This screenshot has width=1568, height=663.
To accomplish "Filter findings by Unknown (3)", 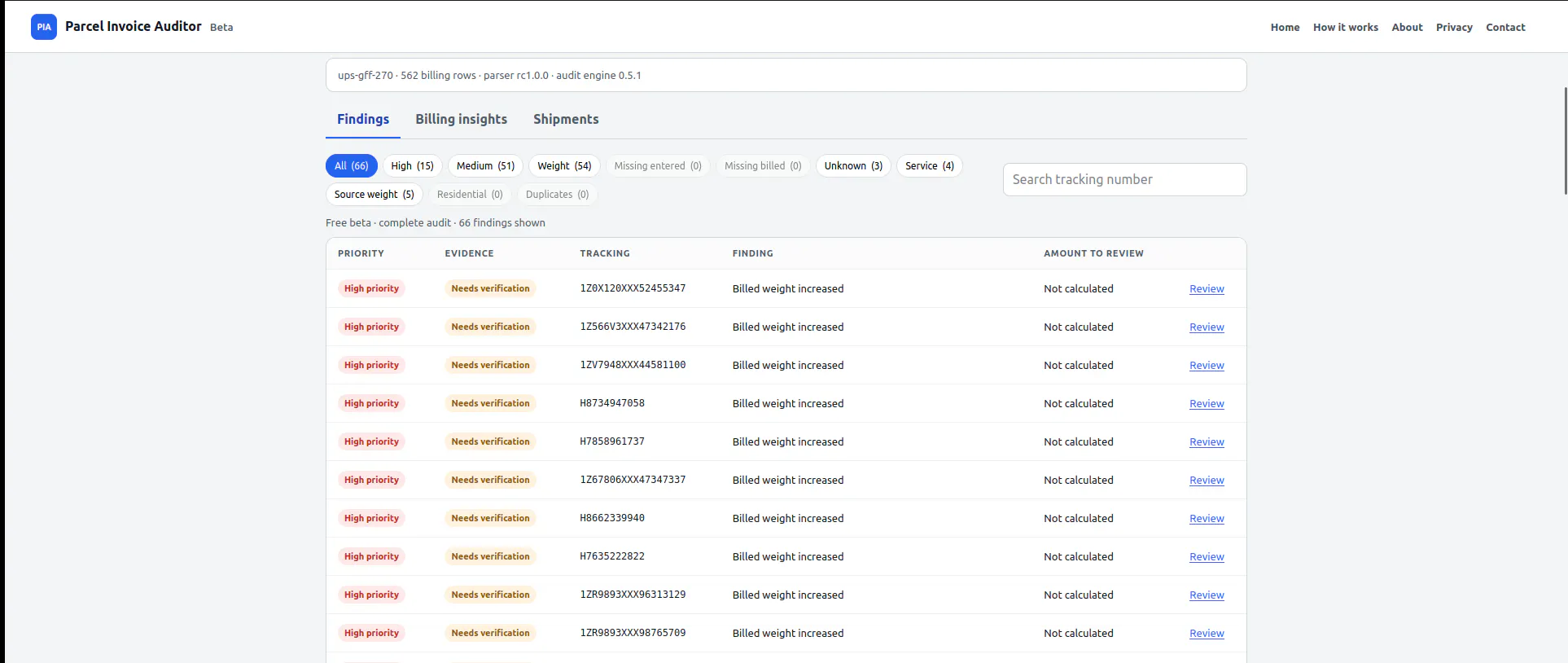I will 853,165.
